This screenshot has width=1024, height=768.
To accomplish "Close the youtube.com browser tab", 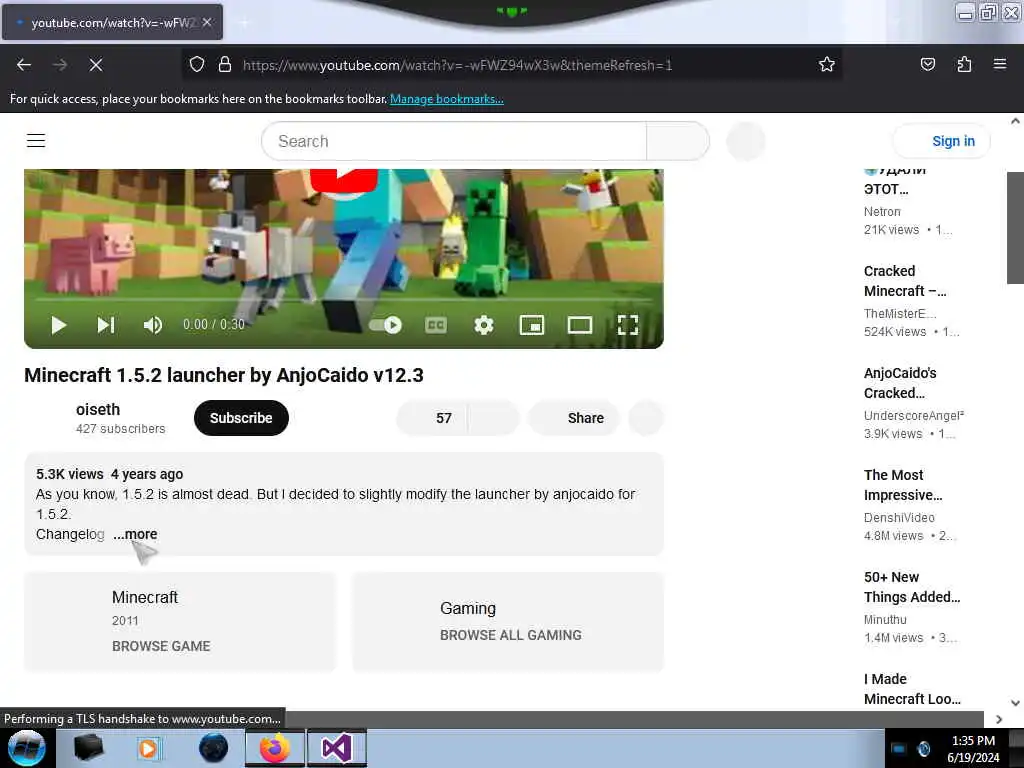I will click(206, 22).
